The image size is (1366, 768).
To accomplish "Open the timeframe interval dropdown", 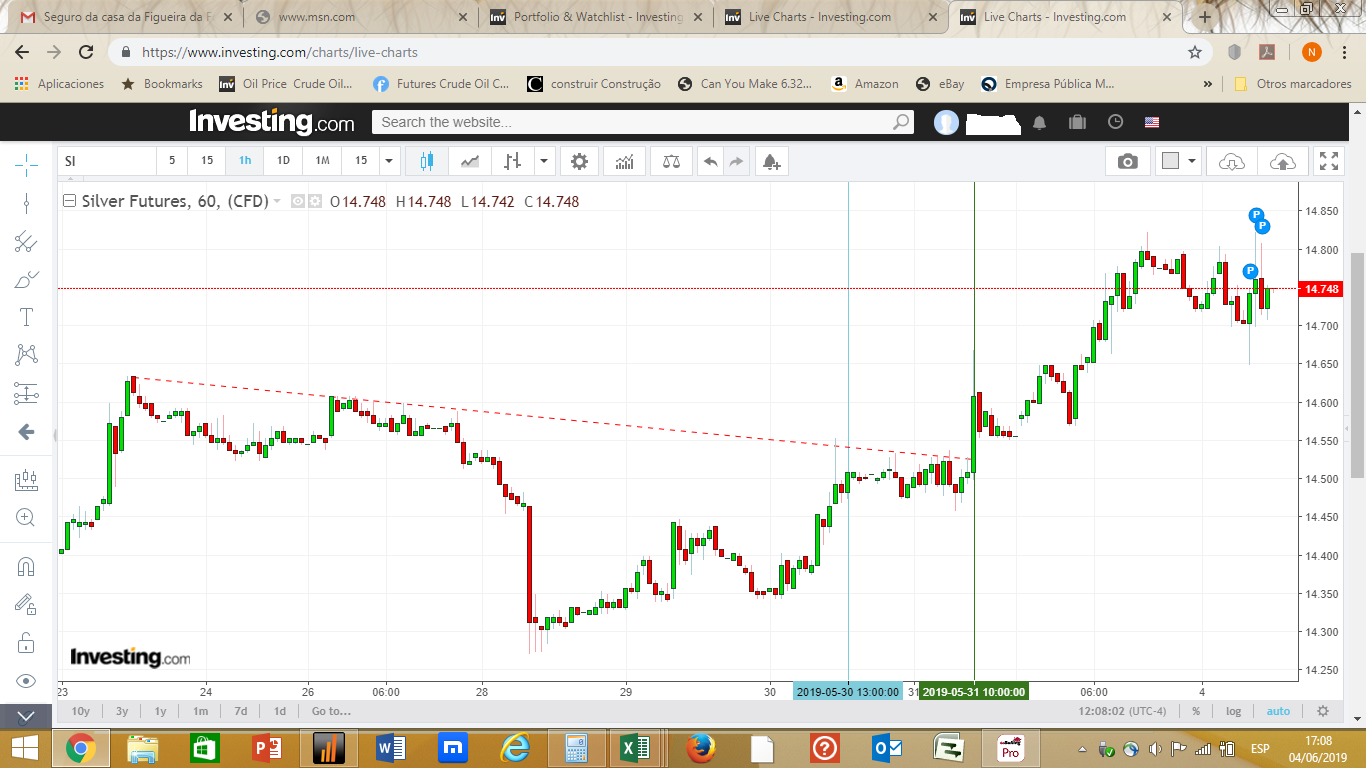I will click(389, 161).
